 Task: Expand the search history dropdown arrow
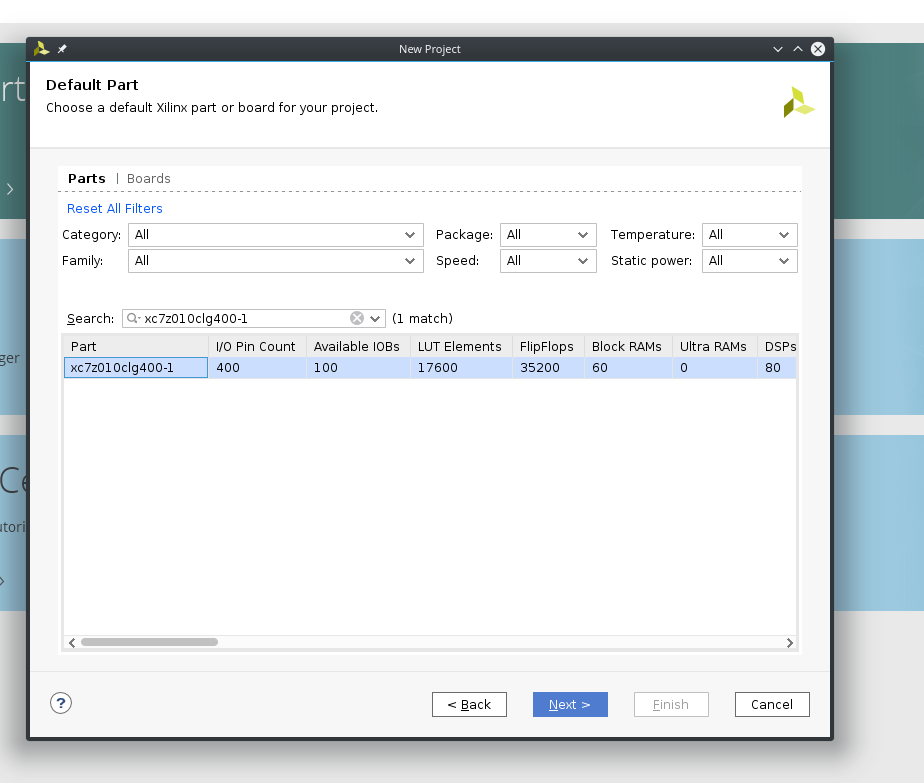(375, 319)
